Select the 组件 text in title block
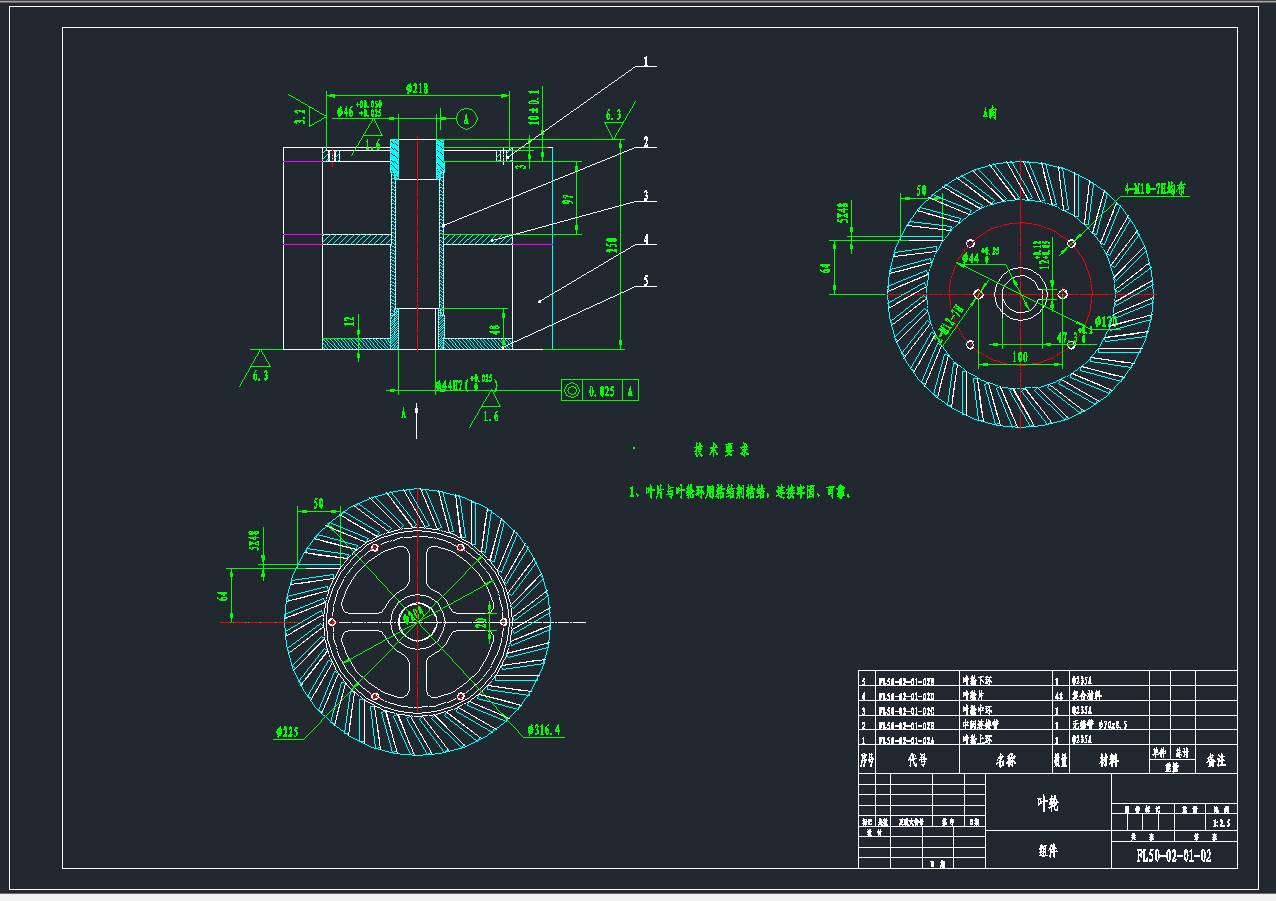Viewport: 1276px width, 901px height. click(1048, 852)
